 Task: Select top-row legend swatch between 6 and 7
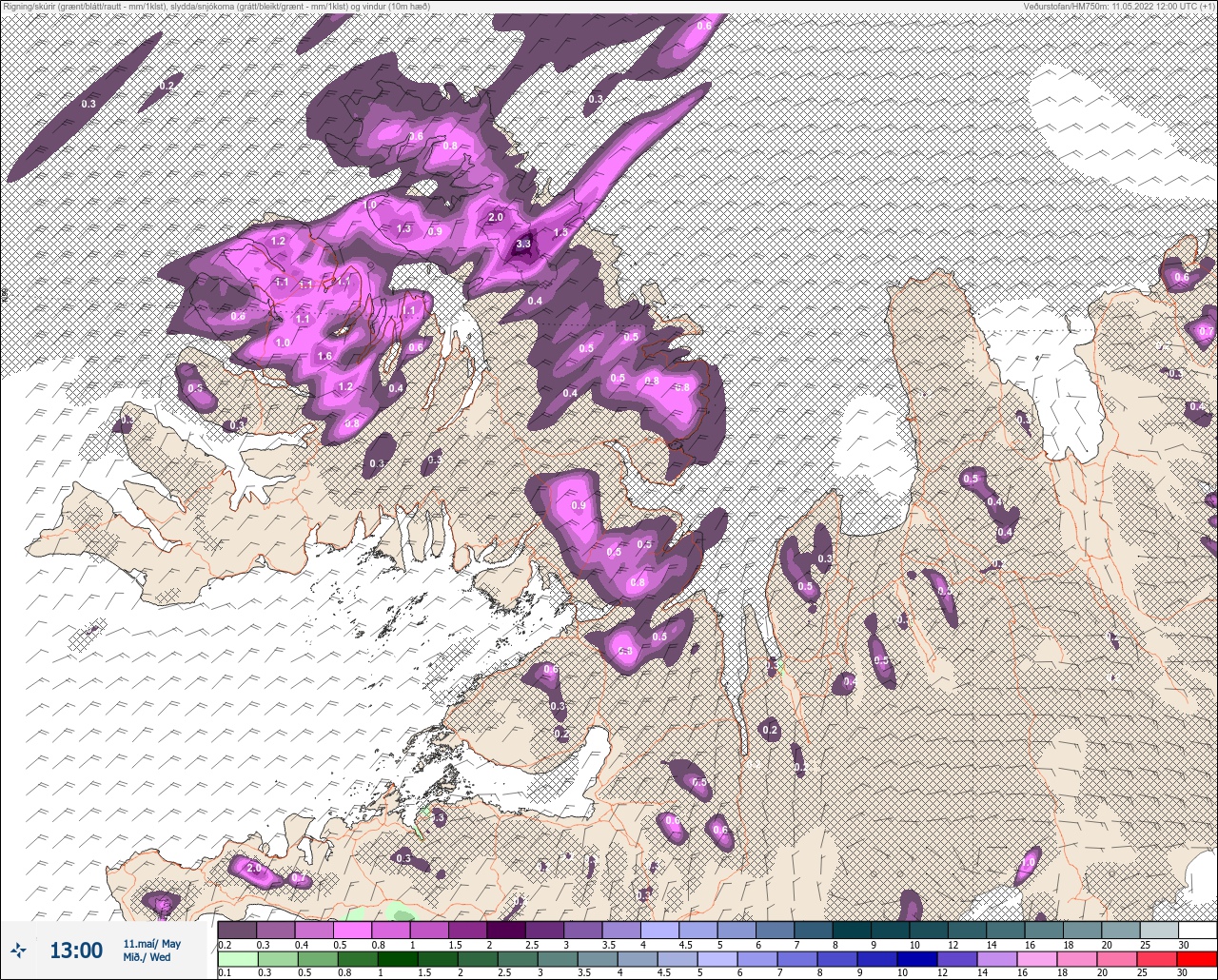point(775,930)
